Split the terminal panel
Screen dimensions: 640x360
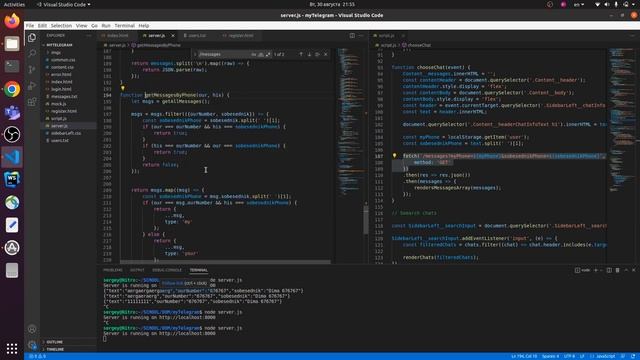(x=609, y=270)
